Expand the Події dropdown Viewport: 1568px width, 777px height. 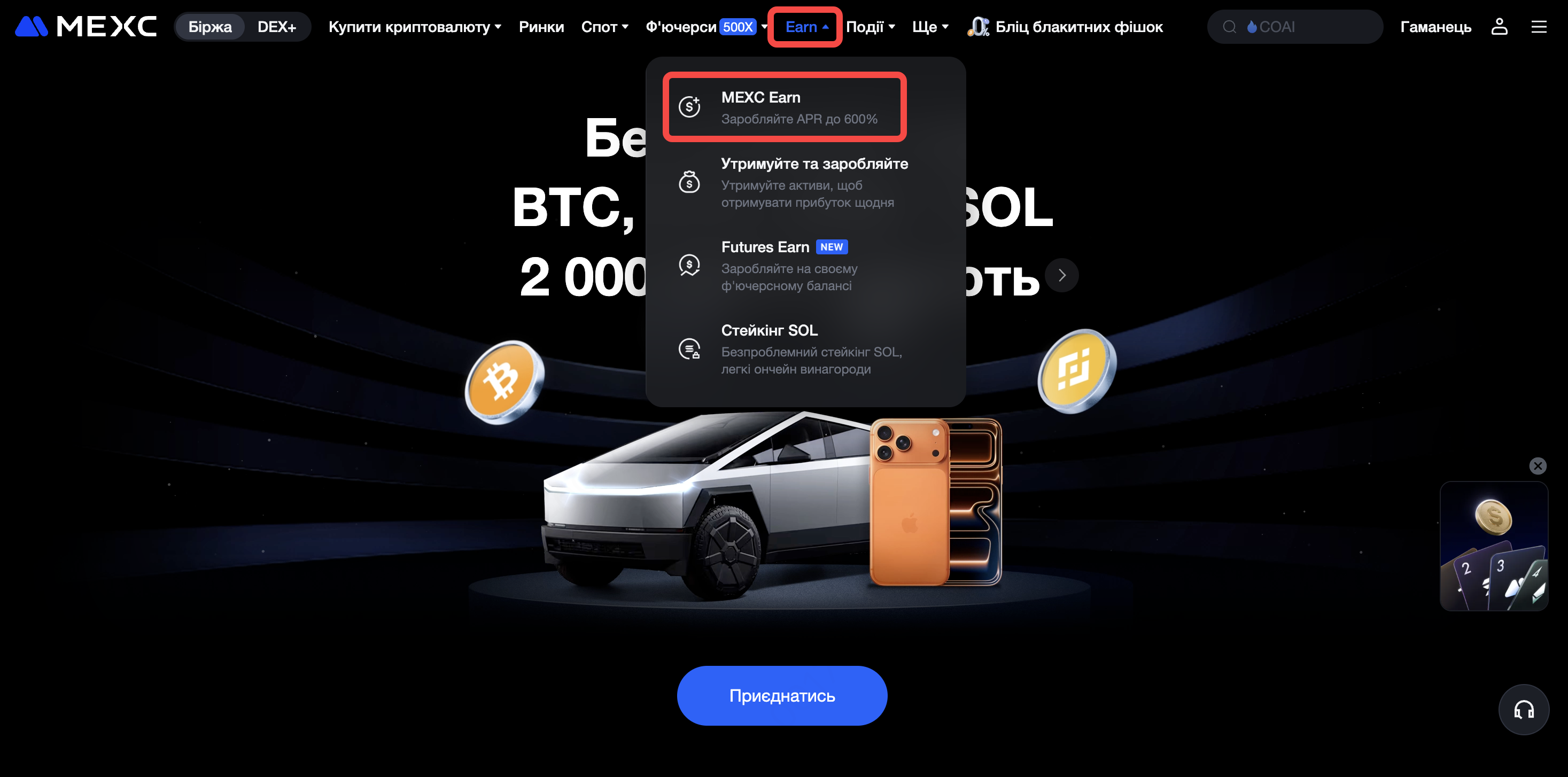pos(871,27)
